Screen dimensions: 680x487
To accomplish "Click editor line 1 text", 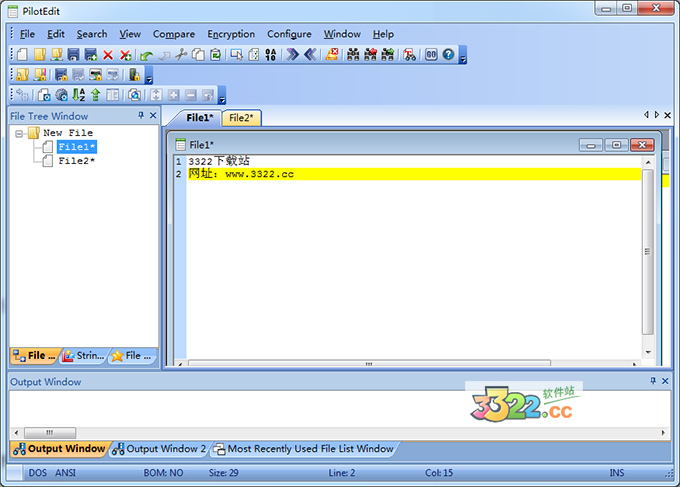I will 219,161.
